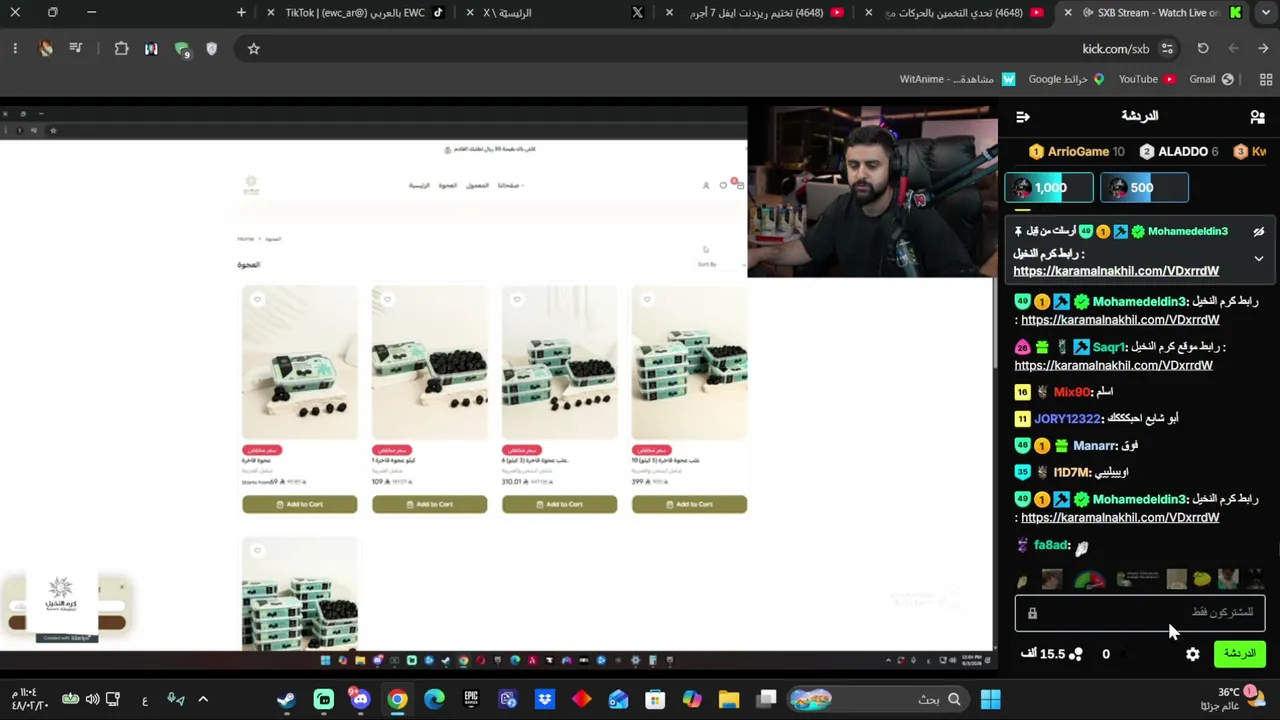Open the rightmost stacked dates product image
1280x720 pixels.
coord(689,363)
